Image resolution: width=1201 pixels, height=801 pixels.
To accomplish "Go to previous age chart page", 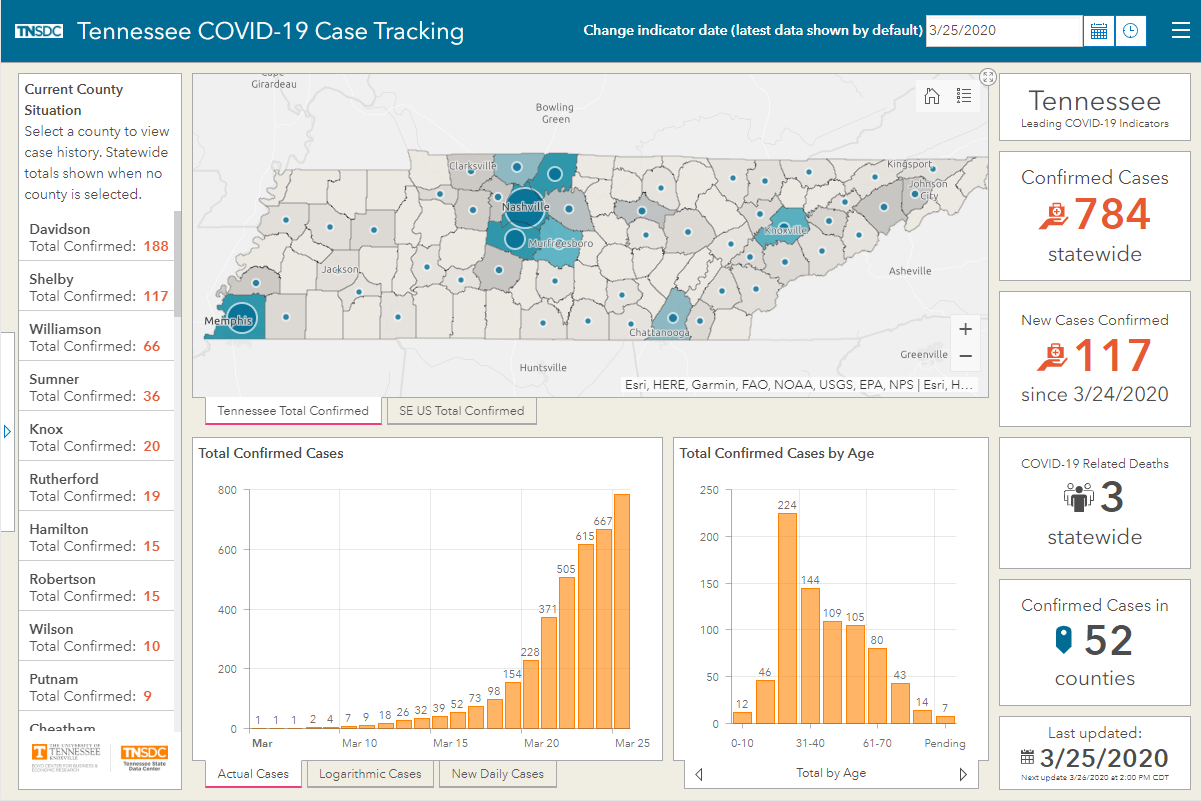I will click(x=699, y=774).
